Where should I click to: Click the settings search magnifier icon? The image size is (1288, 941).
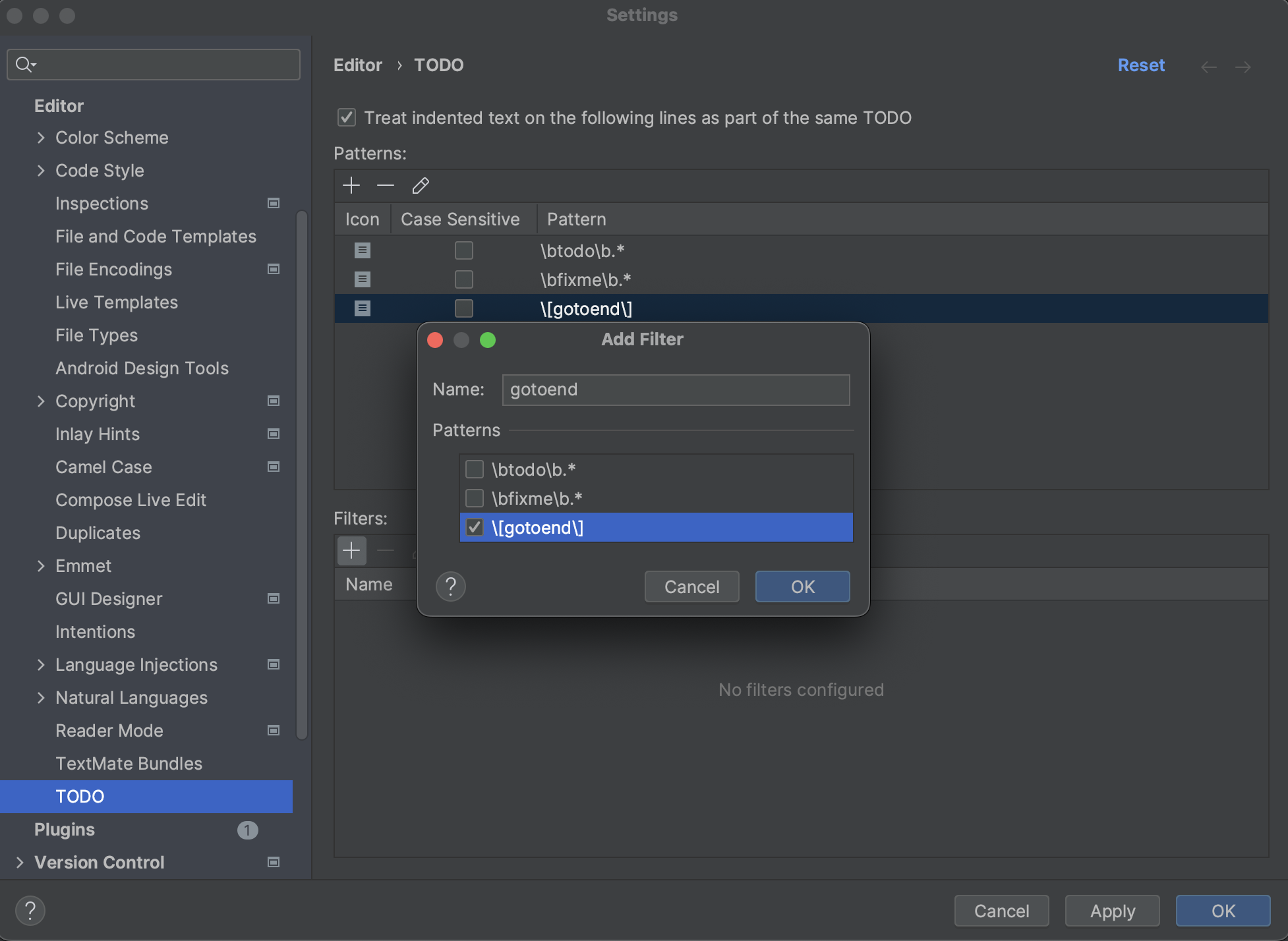pos(25,65)
